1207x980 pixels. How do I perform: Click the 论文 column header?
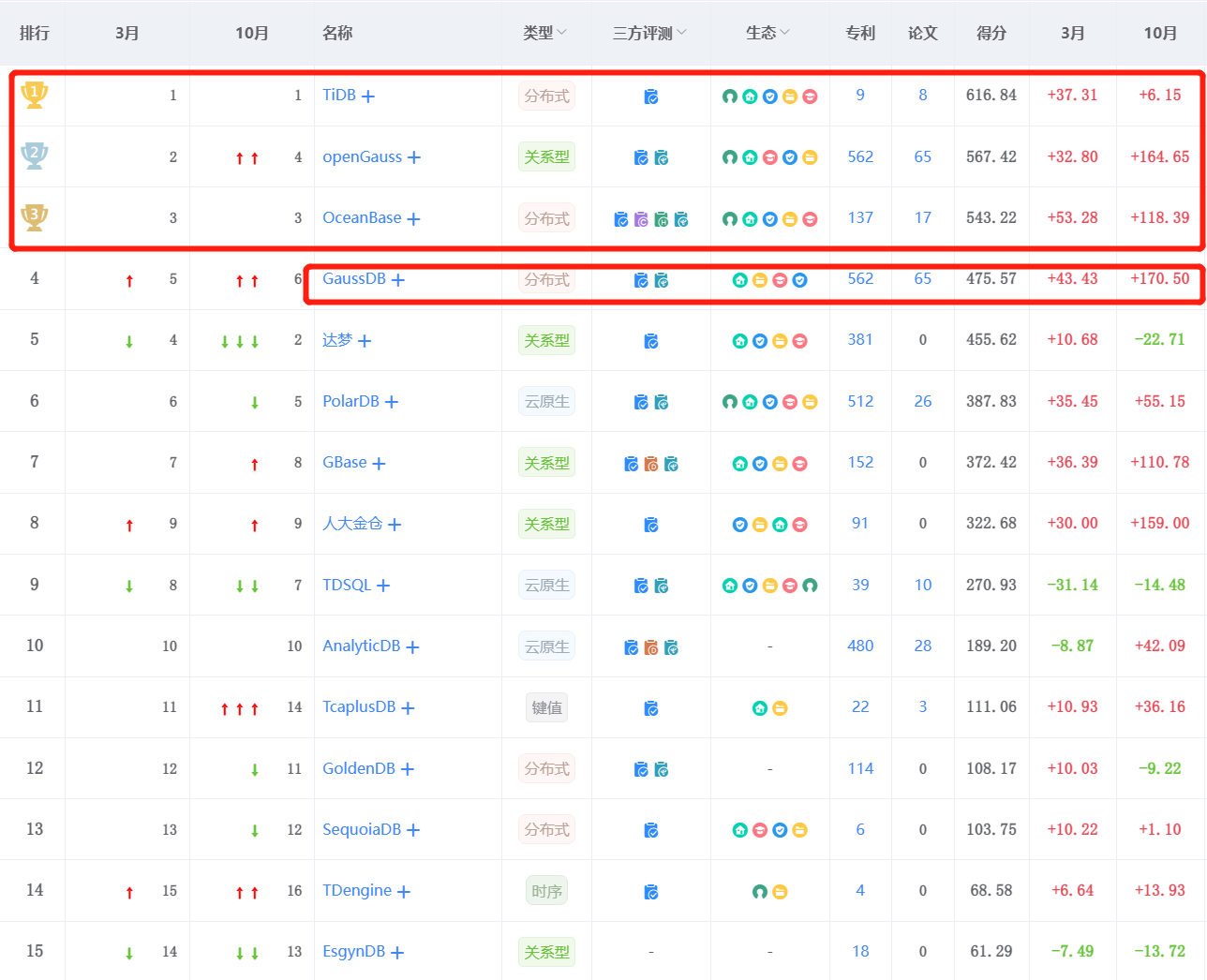pos(923,33)
